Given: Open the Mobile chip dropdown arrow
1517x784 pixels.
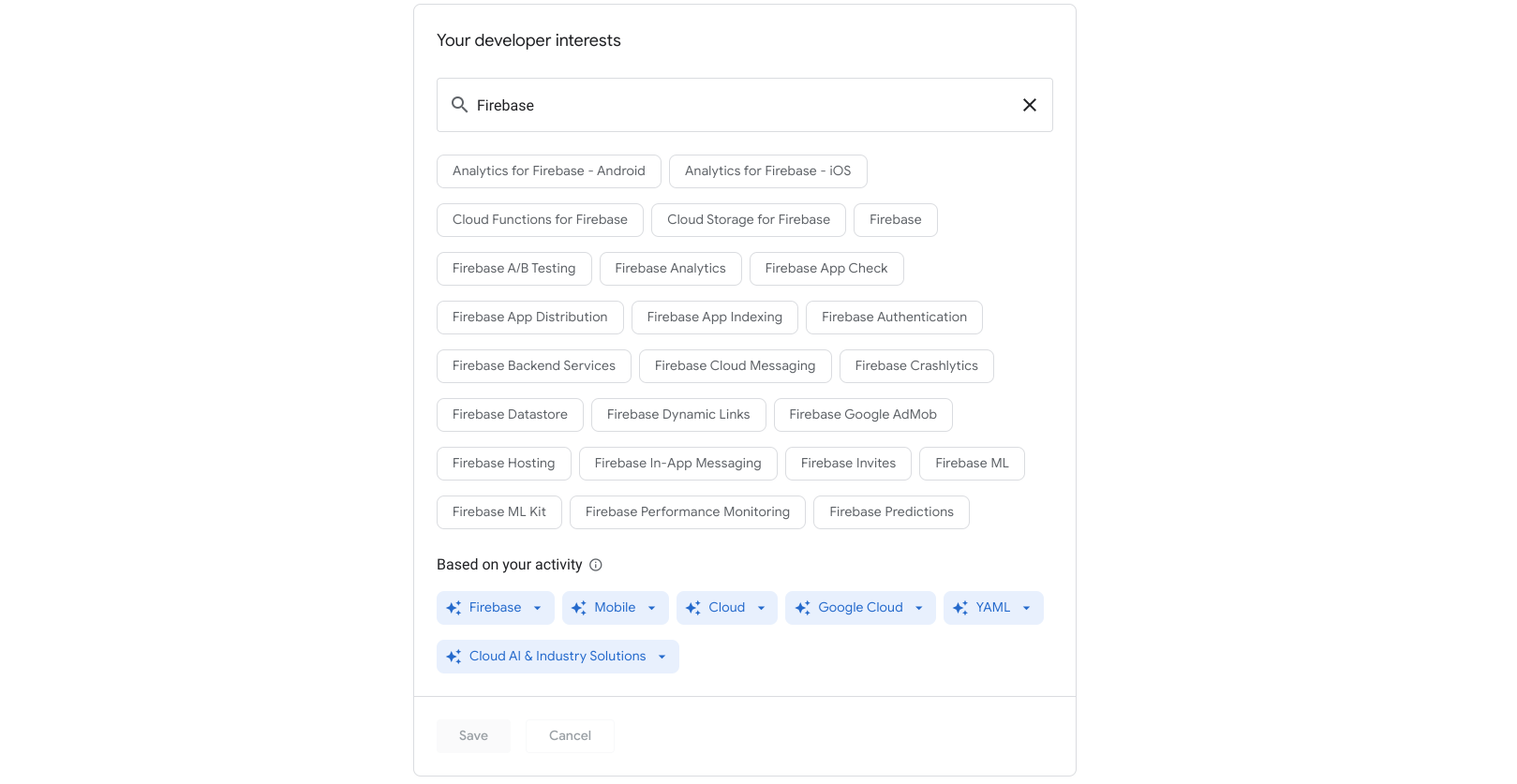Looking at the screenshot, I should (x=652, y=608).
